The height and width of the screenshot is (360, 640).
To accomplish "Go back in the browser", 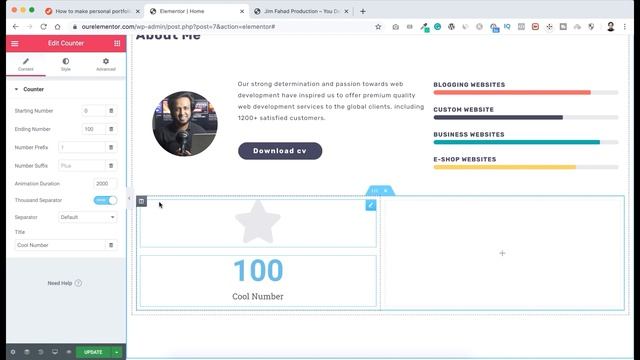I will [x=16, y=27].
